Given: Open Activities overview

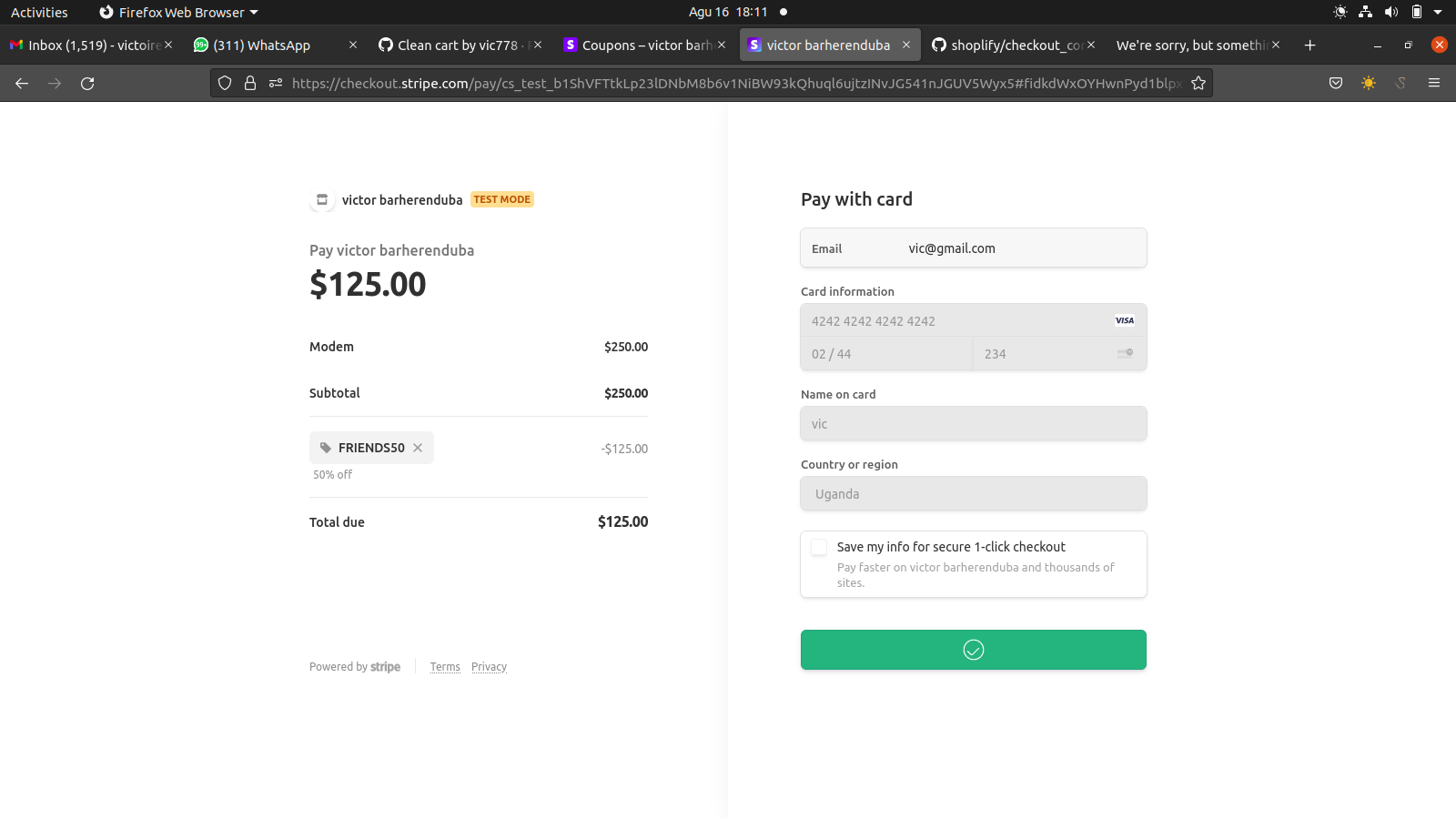Looking at the screenshot, I should (x=39, y=12).
